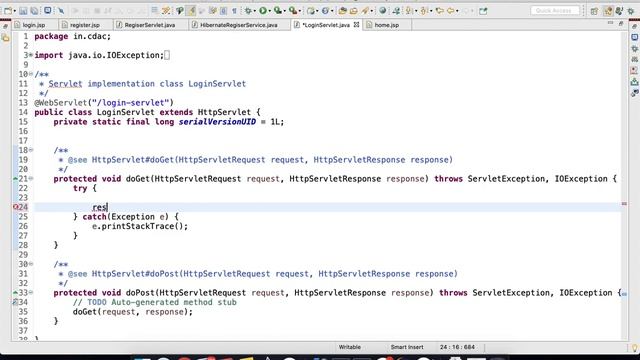Click the text "serialVersionUID"
The image size is (640, 360).
click(x=217, y=122)
